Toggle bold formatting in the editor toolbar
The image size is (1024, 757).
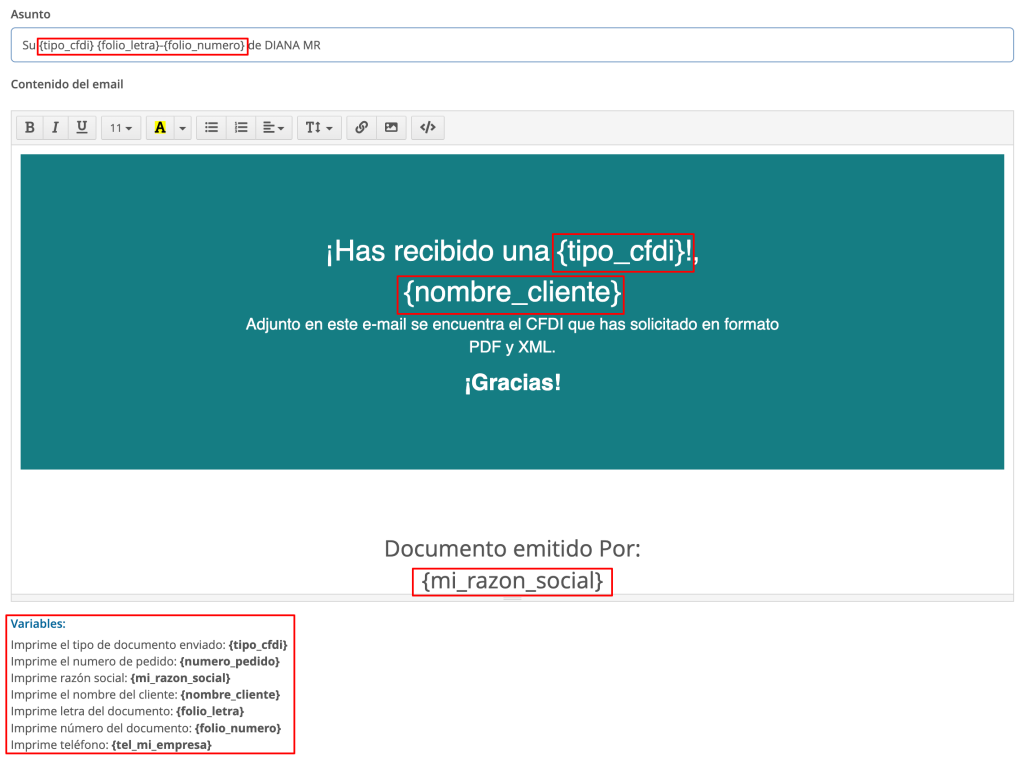tap(30, 128)
